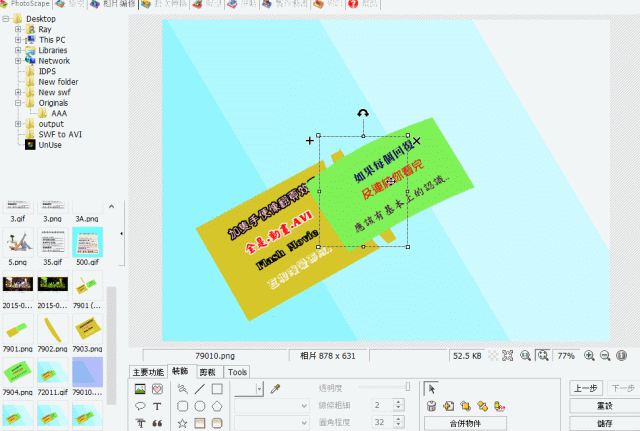
Task: Click the current drawing color swatch
Action: pyautogui.click(x=245, y=389)
